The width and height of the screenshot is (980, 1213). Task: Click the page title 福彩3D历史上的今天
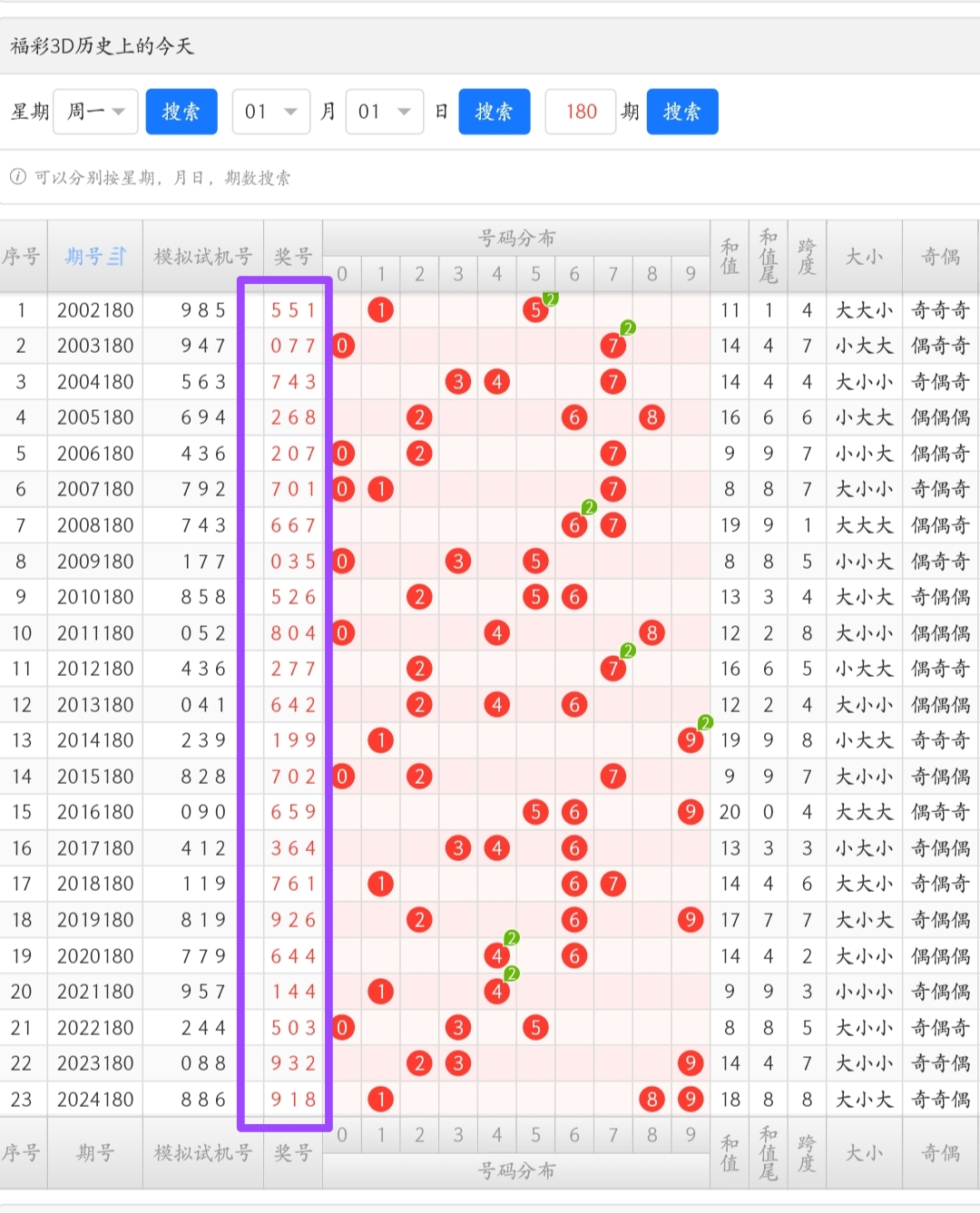(x=103, y=46)
